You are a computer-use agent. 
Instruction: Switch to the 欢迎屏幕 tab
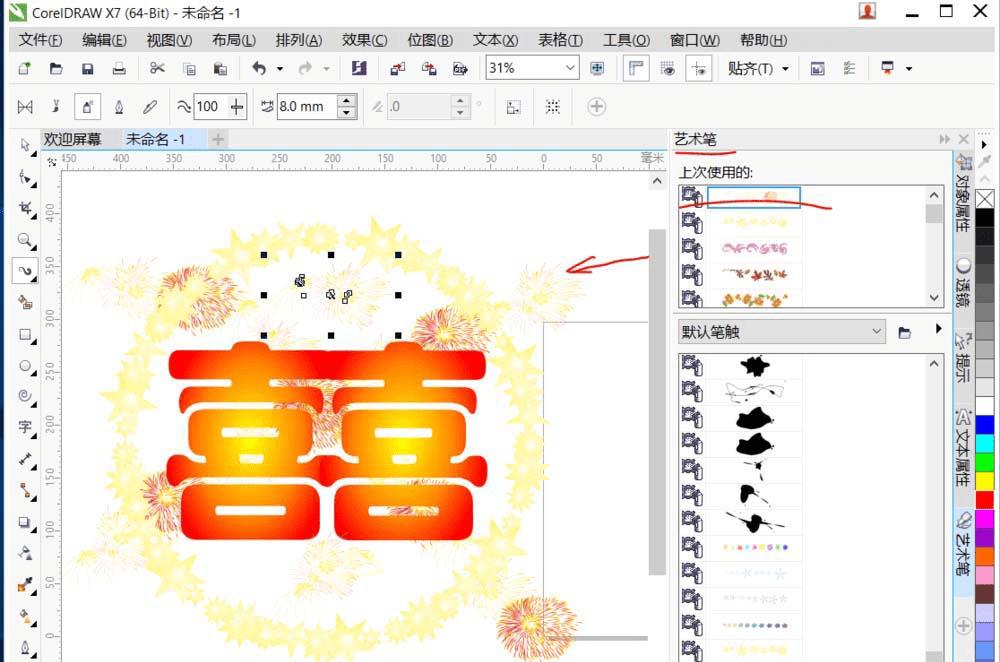(73, 139)
